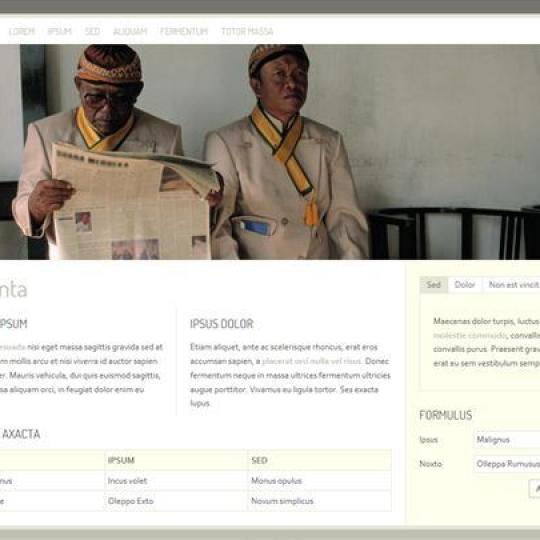Click the Ipsus field containing Malignus
540x540 pixels.
507,440
